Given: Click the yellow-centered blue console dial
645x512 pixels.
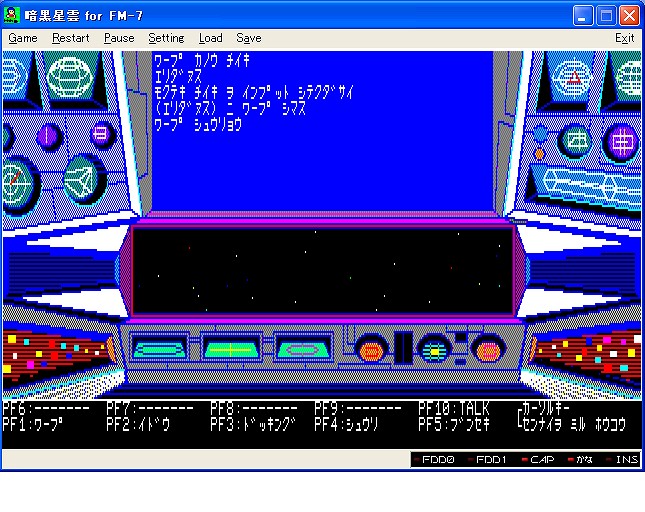Looking at the screenshot, I should 434,350.
